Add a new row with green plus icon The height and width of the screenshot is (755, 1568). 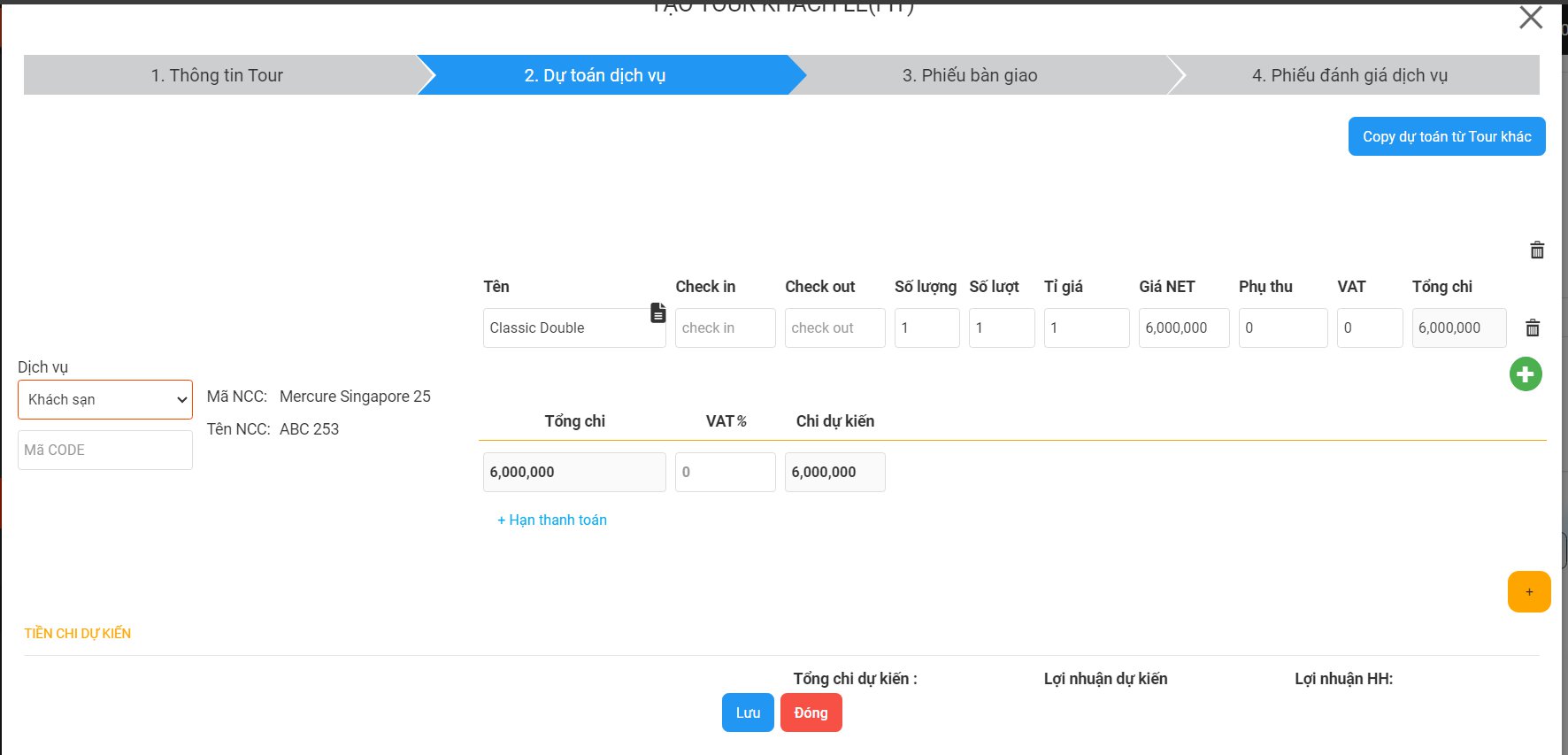pos(1525,374)
